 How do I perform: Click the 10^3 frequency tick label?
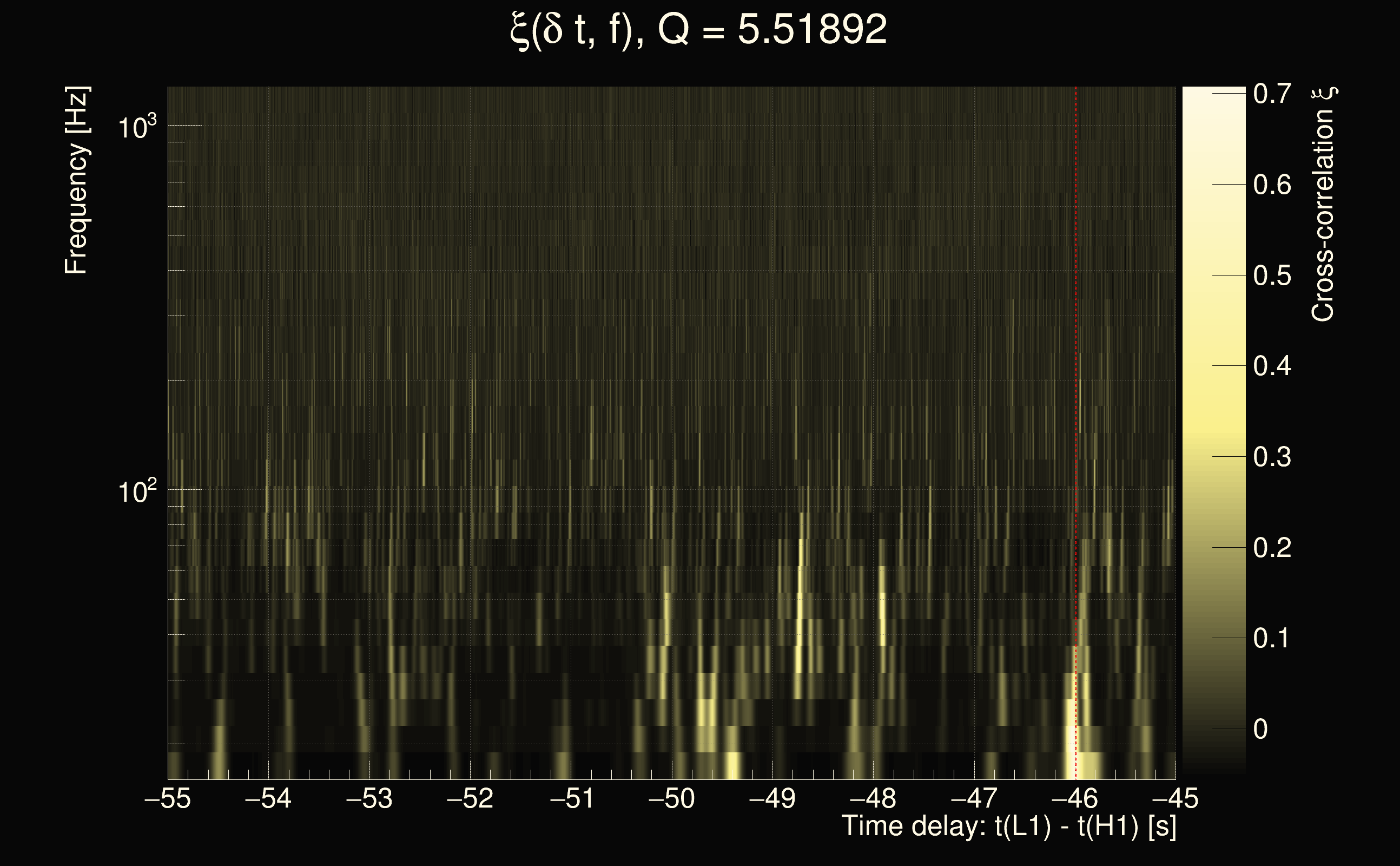[x=137, y=127]
